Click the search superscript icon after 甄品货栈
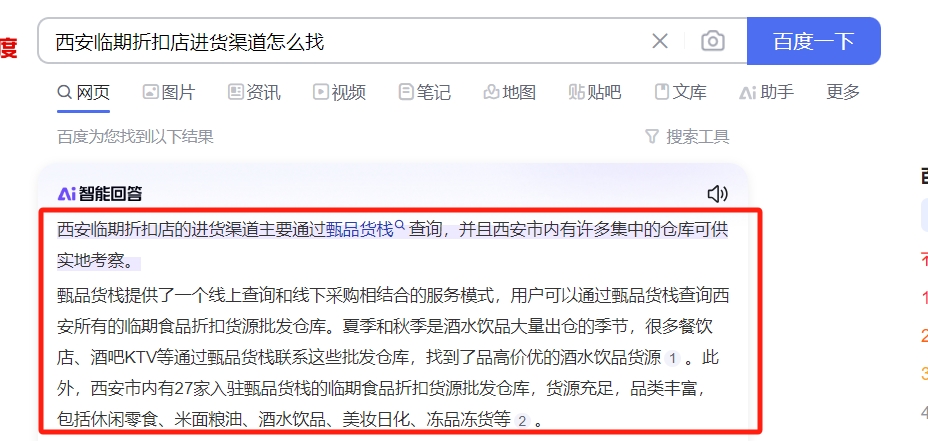Viewport: 928px width, 441px height. click(399, 225)
